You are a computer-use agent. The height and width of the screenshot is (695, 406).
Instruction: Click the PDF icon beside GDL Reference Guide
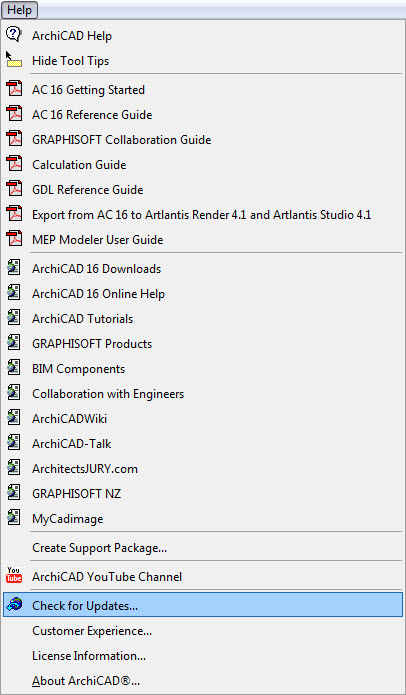[x=14, y=189]
